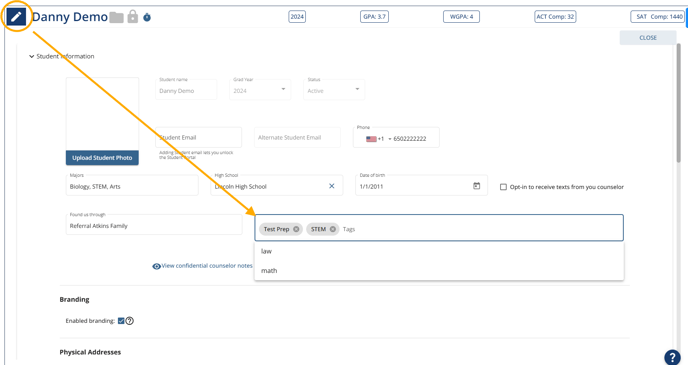Screen dimensions: 688x365
Task: Remove the STEM tag
Action: [x=333, y=229]
